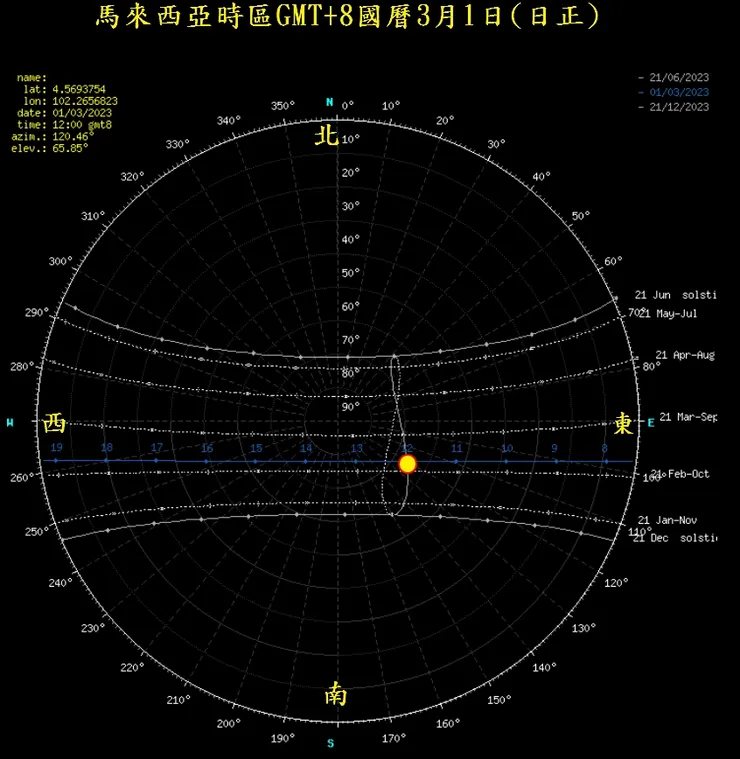Click the yellow 北 north character
740x759 pixels.
tap(327, 135)
